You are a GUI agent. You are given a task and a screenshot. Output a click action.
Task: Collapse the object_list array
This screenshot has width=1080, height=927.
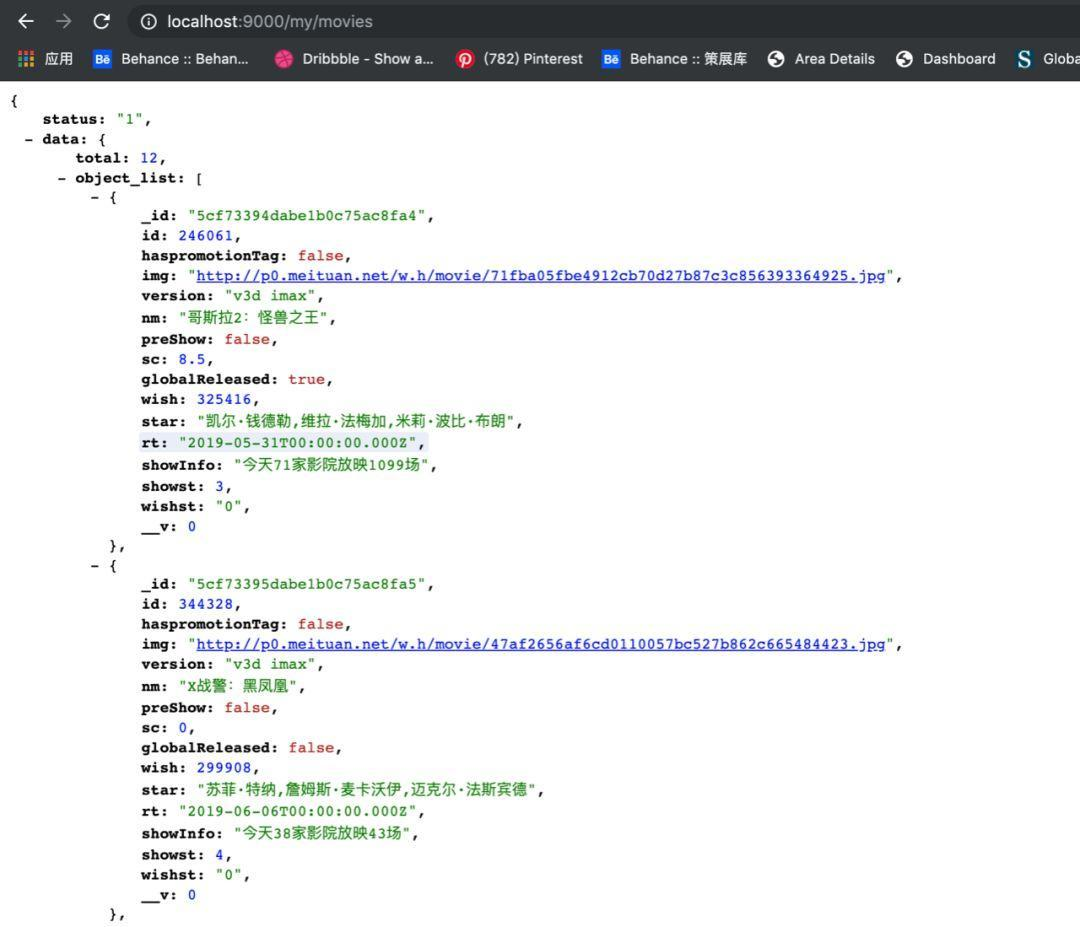tap(62, 178)
